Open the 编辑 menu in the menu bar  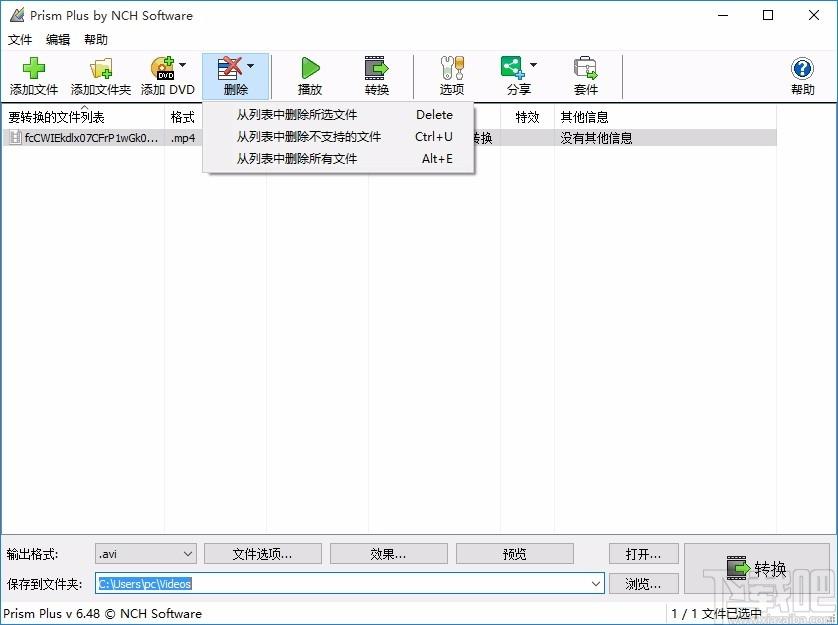[58, 40]
